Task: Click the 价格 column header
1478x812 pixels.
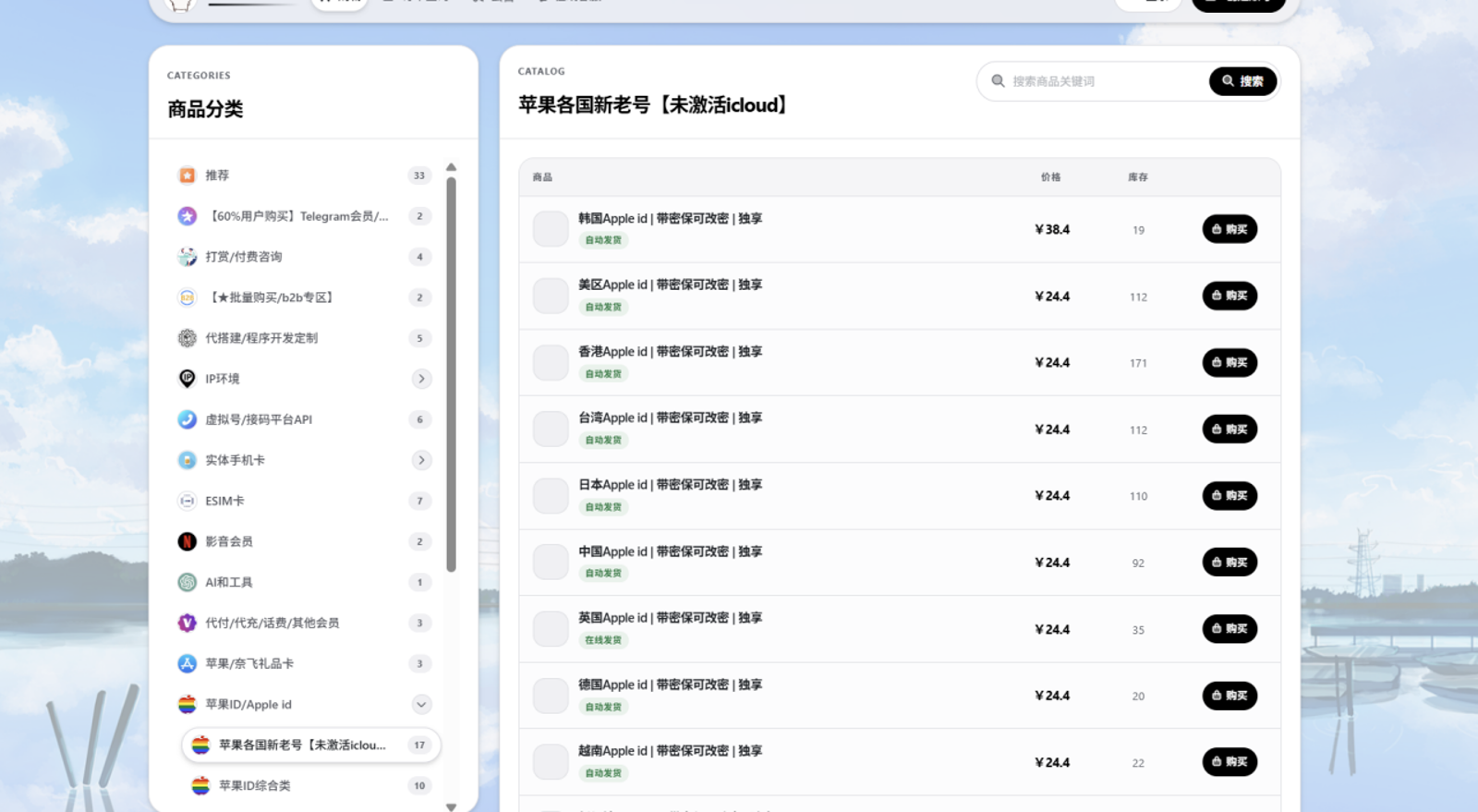Action: point(1051,177)
